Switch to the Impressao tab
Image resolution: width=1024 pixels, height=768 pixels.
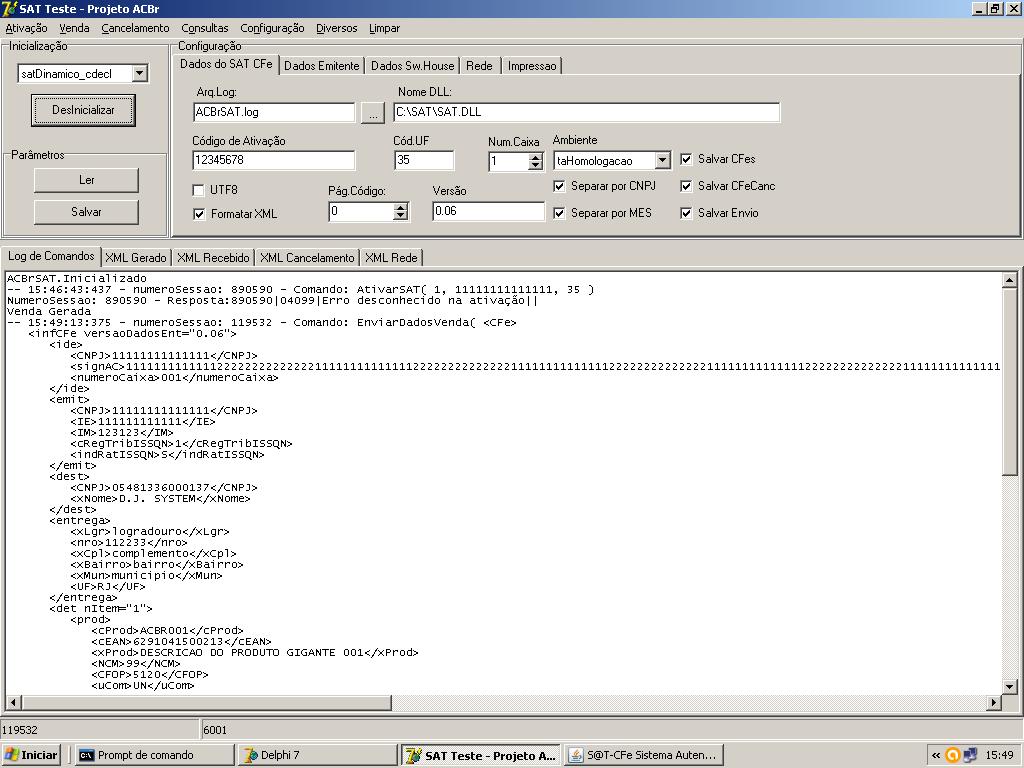[532, 66]
